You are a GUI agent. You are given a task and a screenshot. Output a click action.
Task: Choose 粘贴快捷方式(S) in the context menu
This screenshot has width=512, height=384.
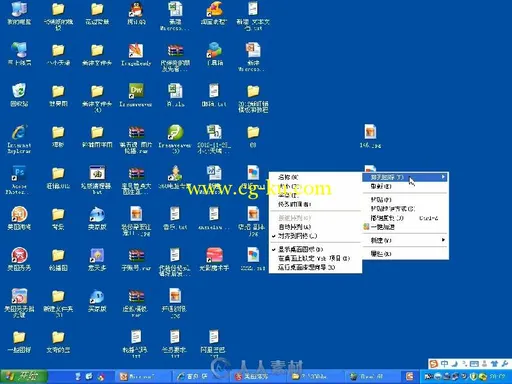click(x=405, y=209)
